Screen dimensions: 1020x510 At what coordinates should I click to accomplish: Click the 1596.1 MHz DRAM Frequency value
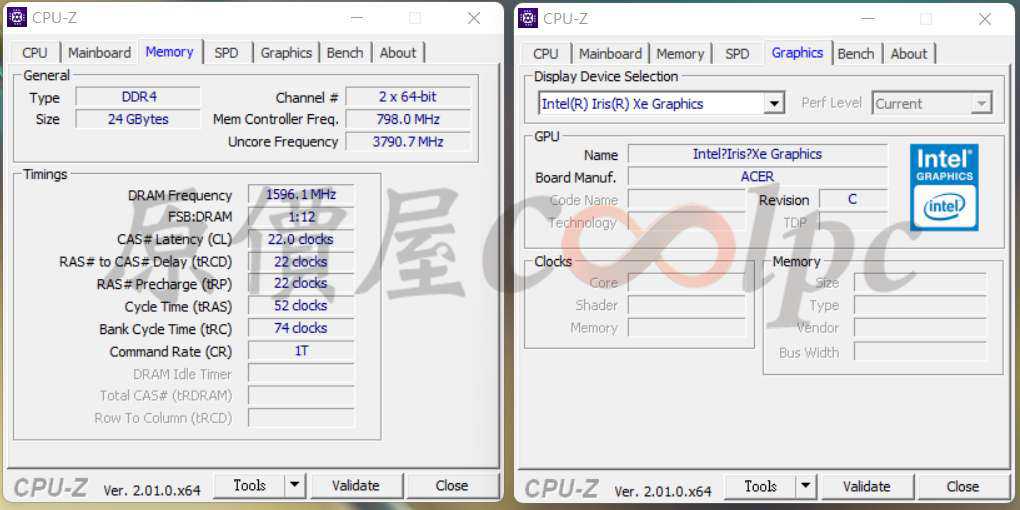301,195
